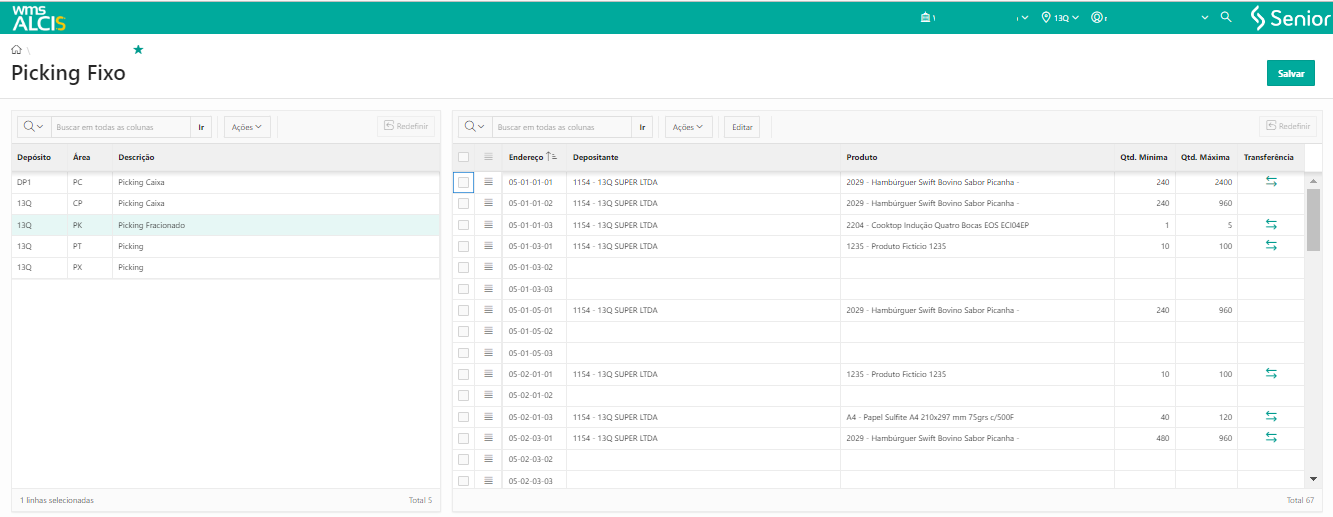The width and height of the screenshot is (1333, 517).
Task: Expand the user menu chevron in header
Action: pyautogui.click(x=1205, y=18)
